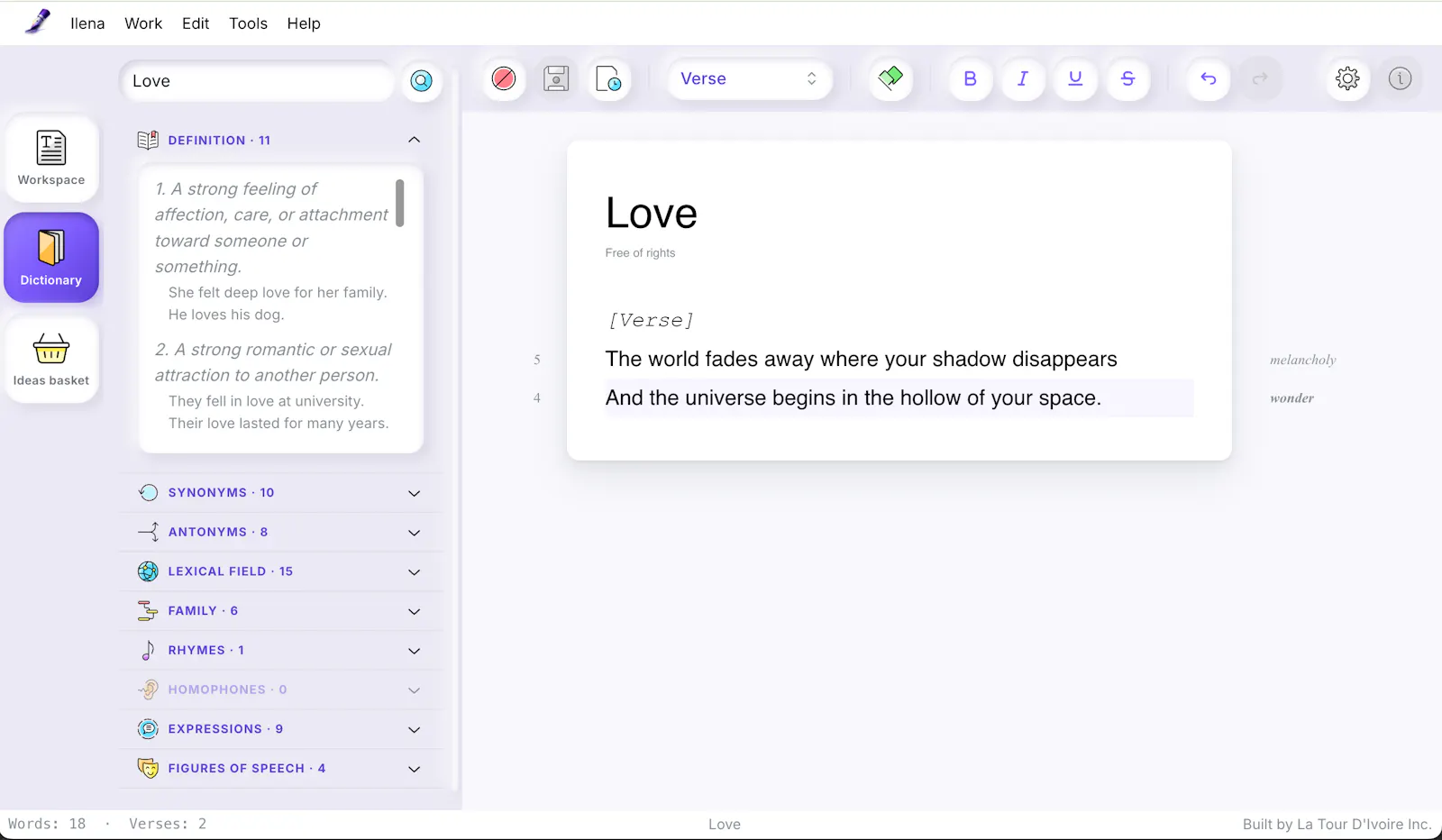The width and height of the screenshot is (1442, 840).
Task: Collapse the Definition section chevron
Action: pos(415,140)
